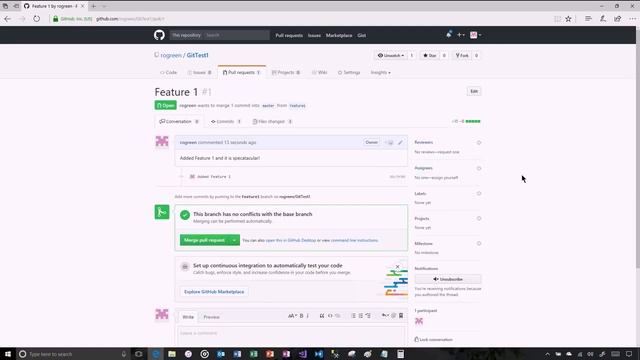
Task: Open Issues in top navigation
Action: [x=314, y=36]
